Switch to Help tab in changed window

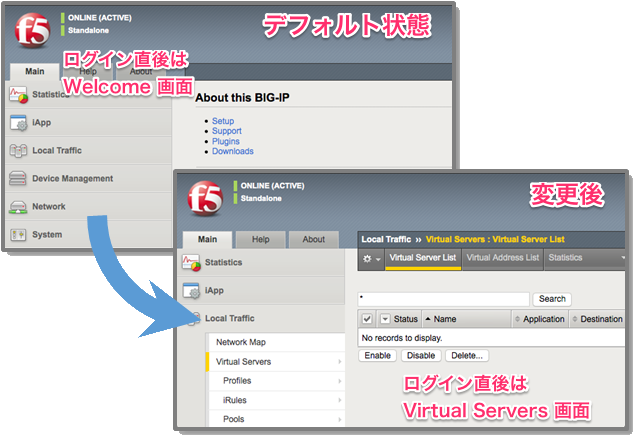[x=260, y=240]
